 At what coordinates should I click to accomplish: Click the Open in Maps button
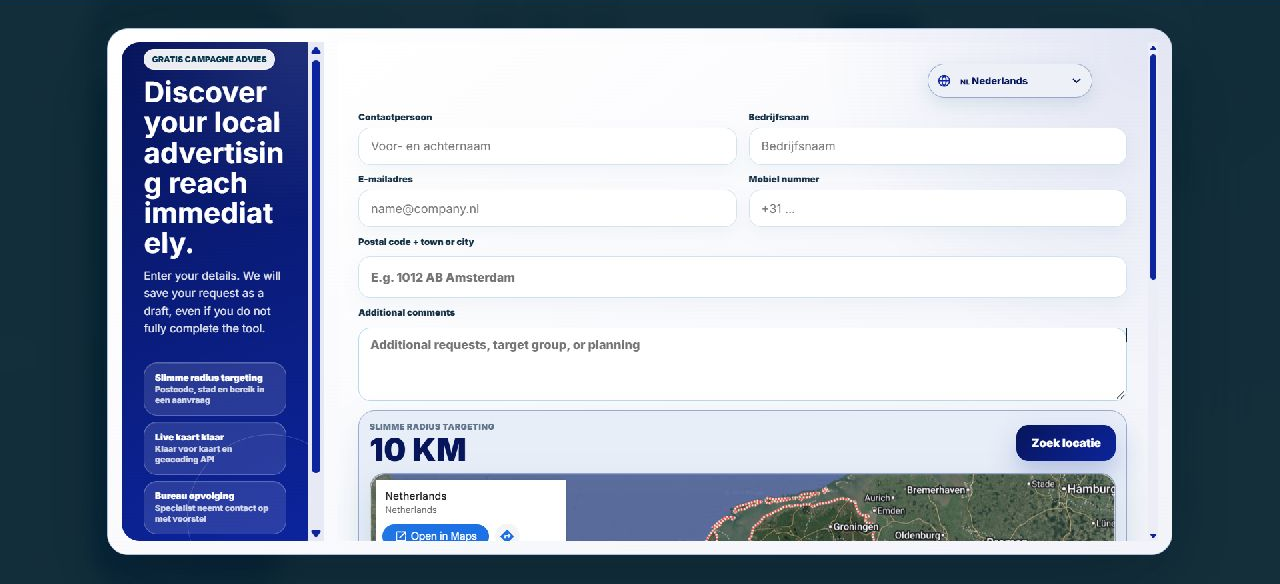coord(435,535)
